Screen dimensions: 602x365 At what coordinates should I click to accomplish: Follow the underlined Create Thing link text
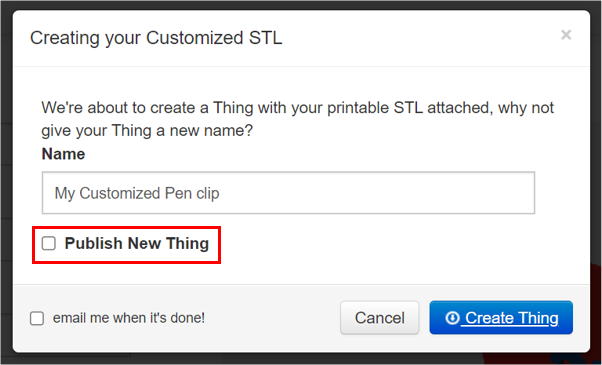[x=512, y=318]
